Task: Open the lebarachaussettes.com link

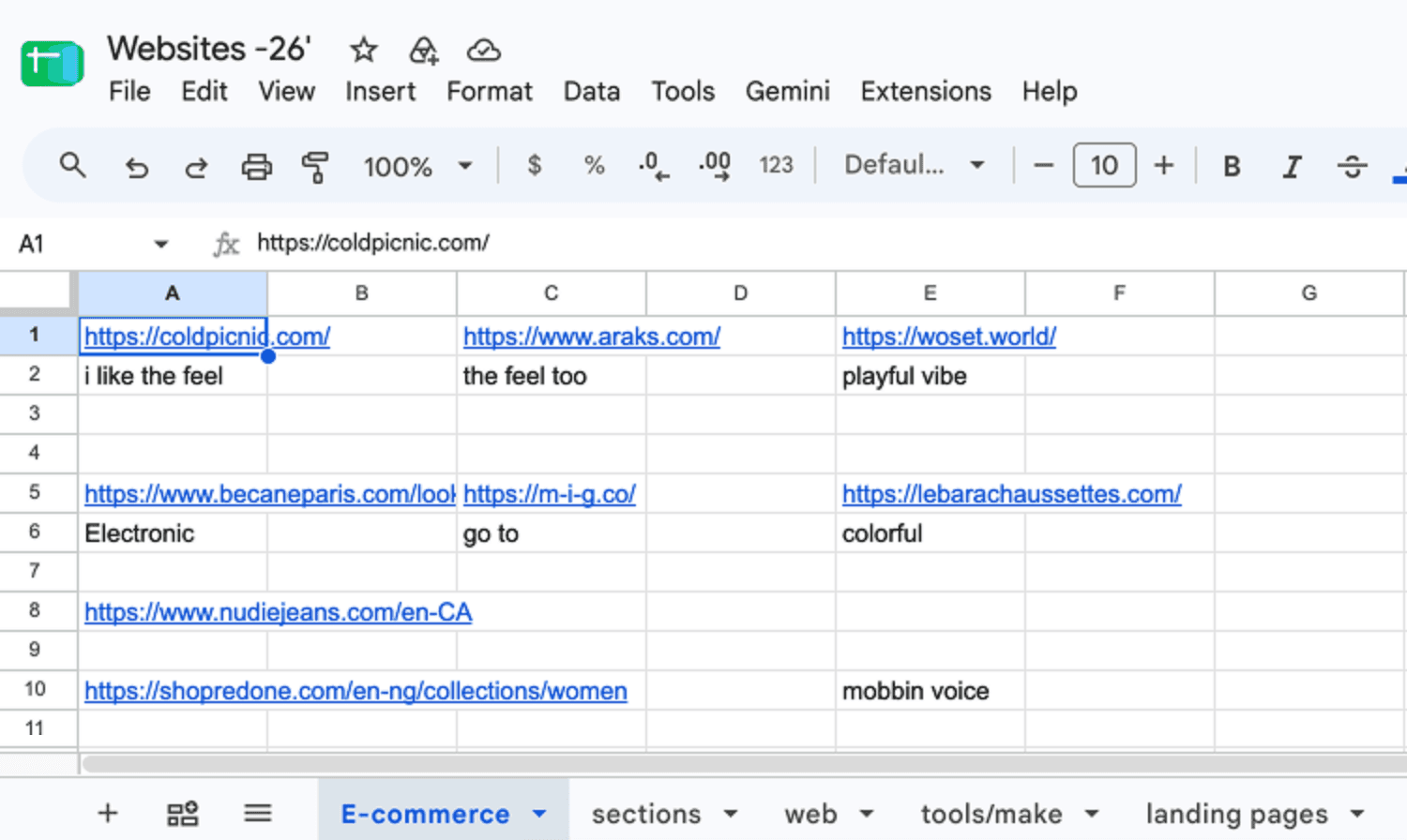Action: (1012, 494)
